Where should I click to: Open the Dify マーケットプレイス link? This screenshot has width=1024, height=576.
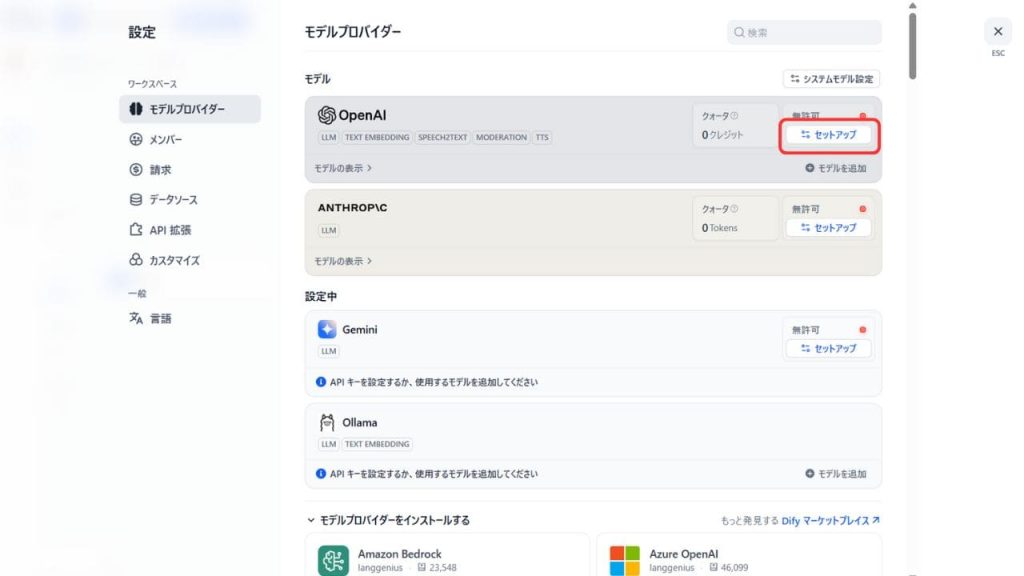[830, 521]
